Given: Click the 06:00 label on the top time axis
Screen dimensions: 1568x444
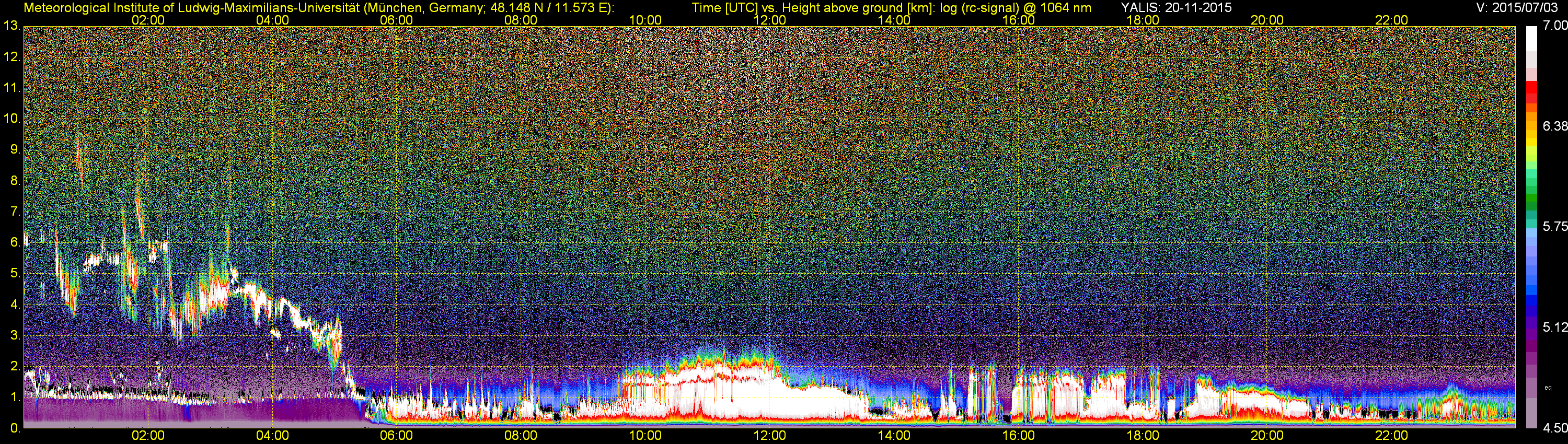Looking at the screenshot, I should click(x=396, y=20).
